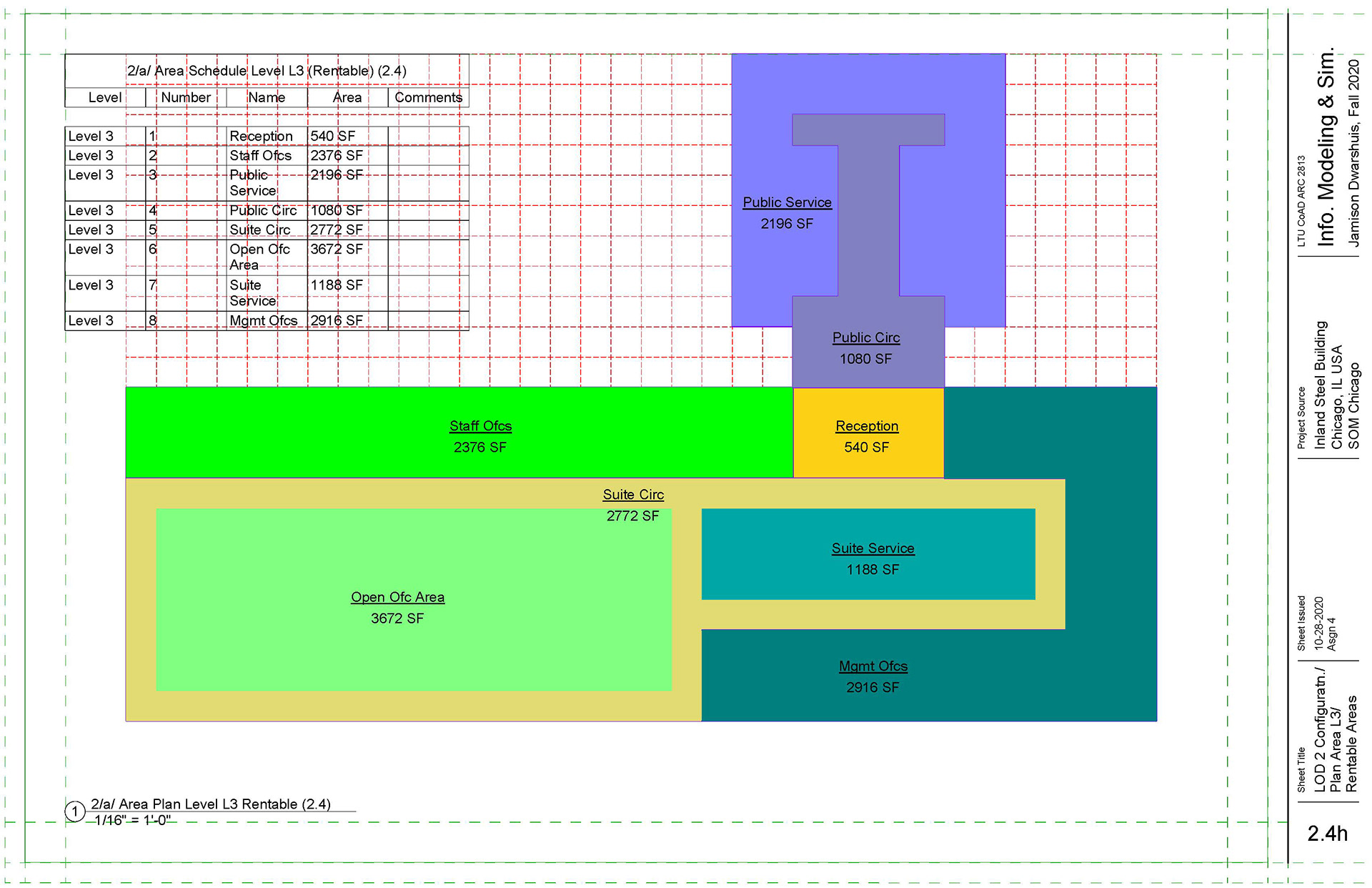Screen dimensions: 1372x888
Task: Click the Number column header
Action: tap(186, 98)
